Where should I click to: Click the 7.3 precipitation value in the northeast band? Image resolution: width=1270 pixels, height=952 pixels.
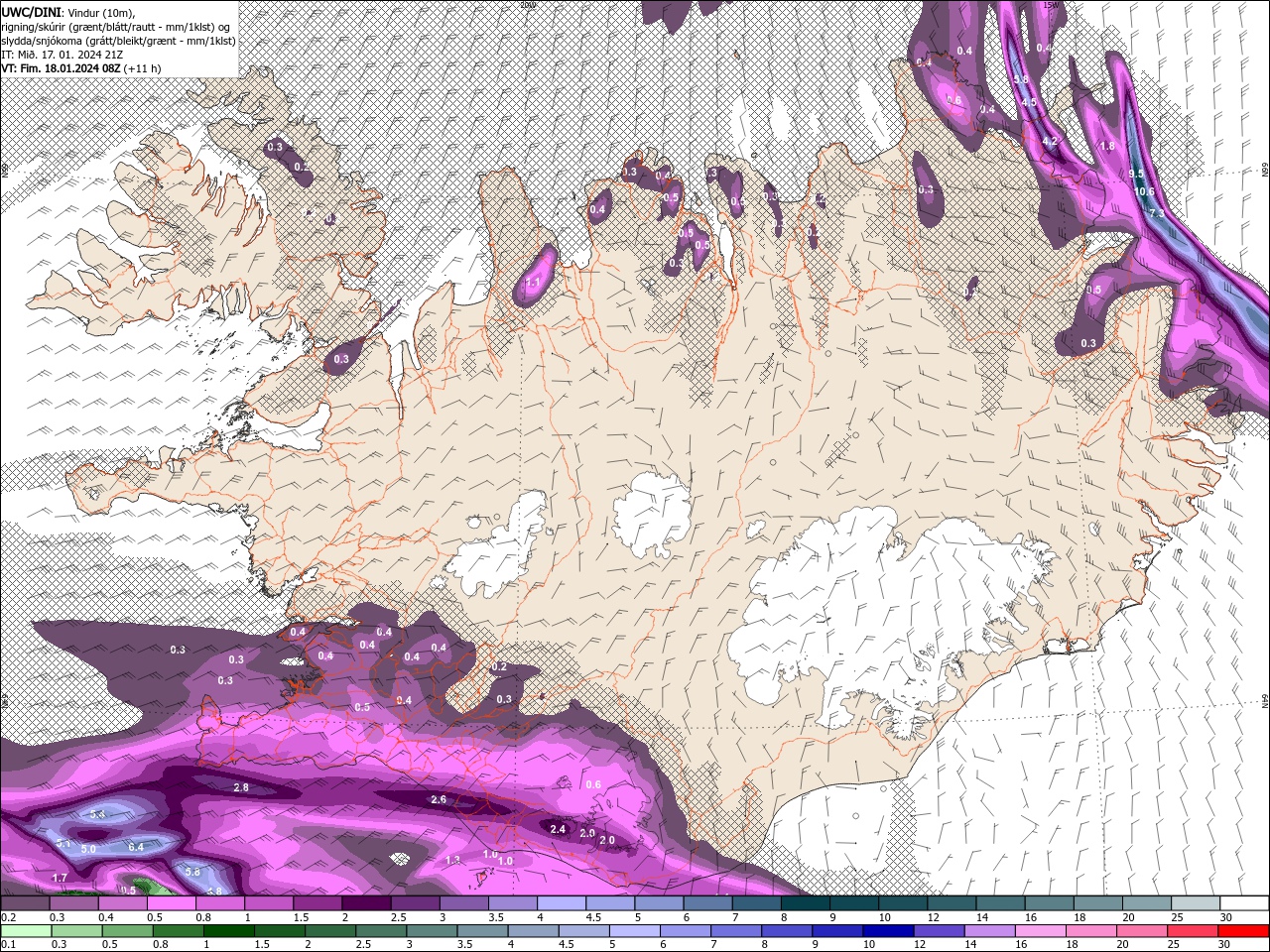click(x=1157, y=212)
